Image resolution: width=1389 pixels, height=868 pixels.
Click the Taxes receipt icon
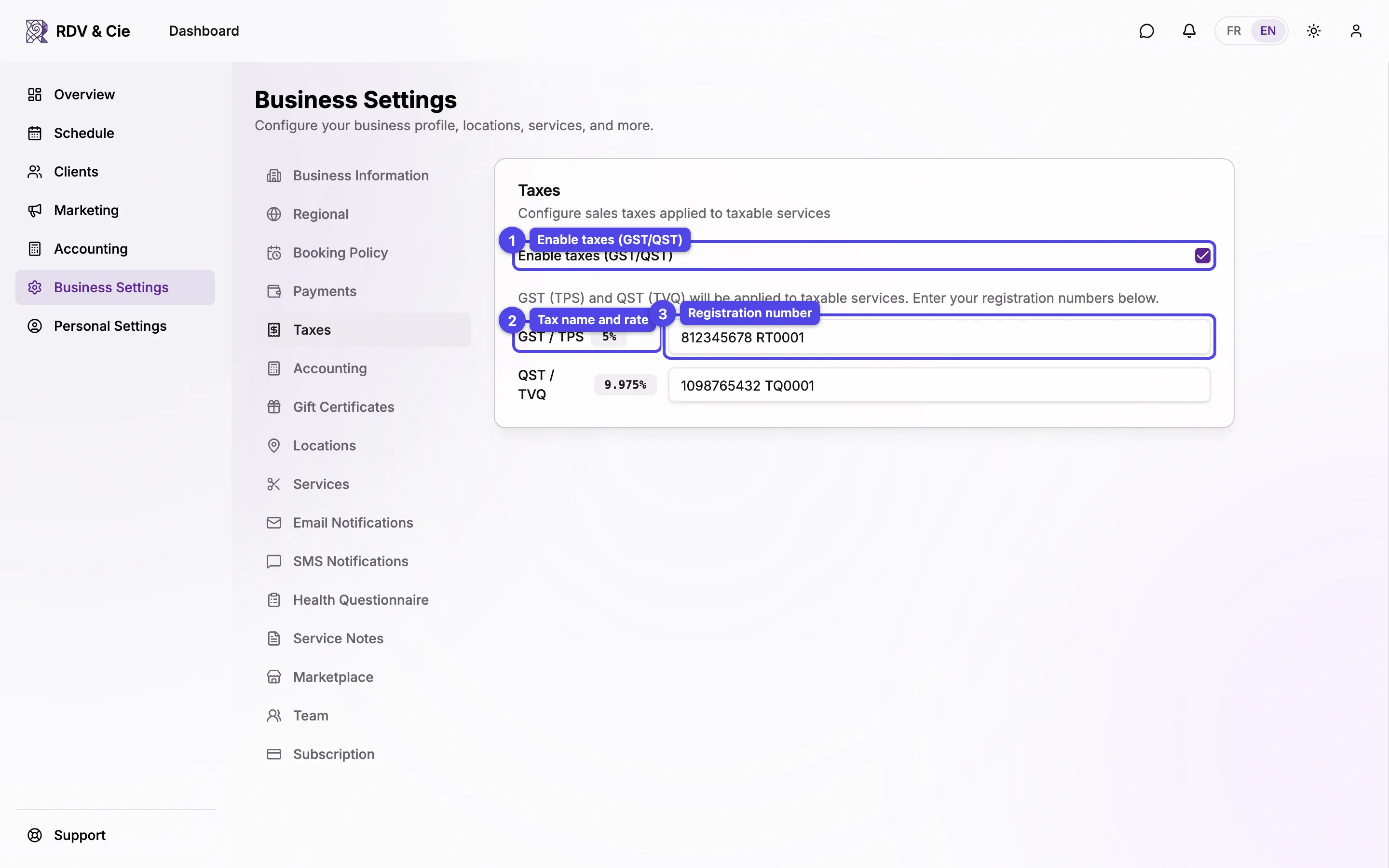(x=274, y=330)
